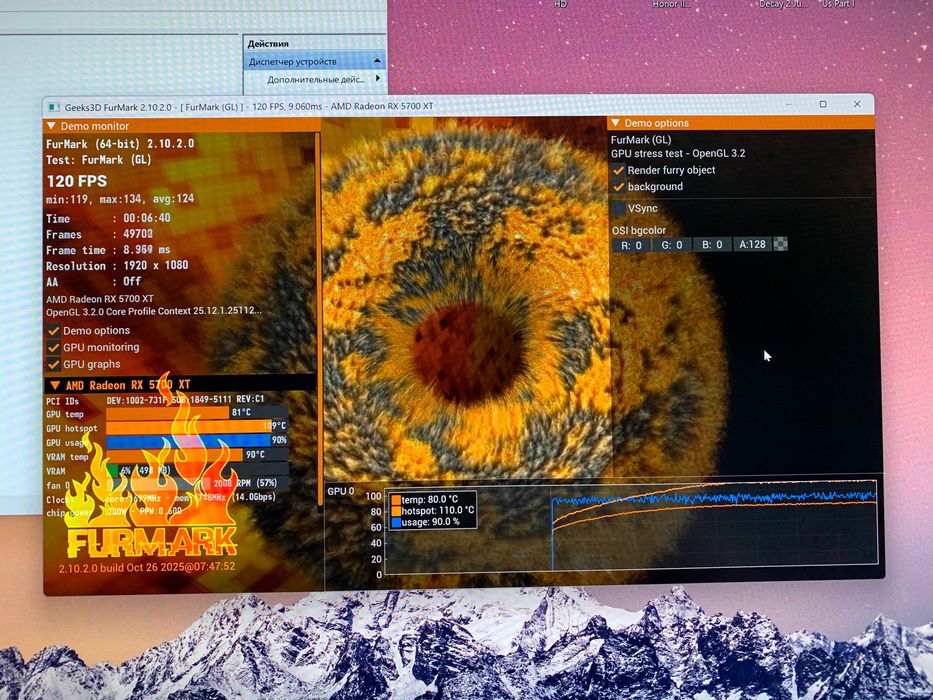Disable the background checkbox
The width and height of the screenshot is (933, 700).
point(619,187)
